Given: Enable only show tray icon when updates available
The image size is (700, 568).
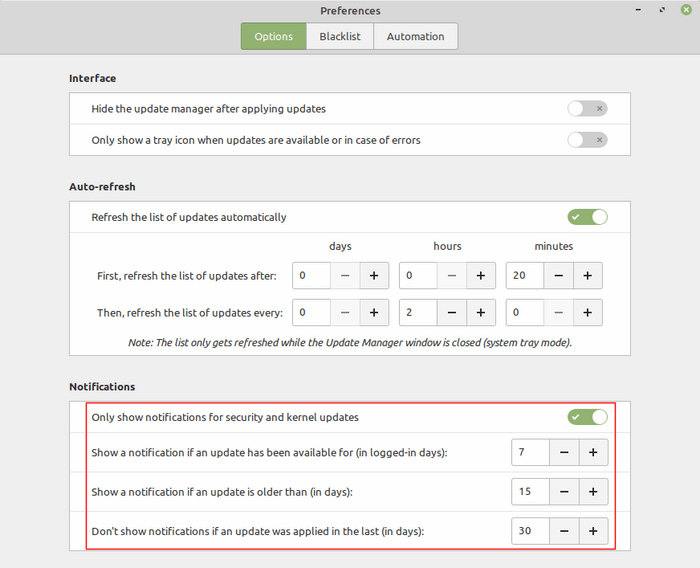Looking at the screenshot, I should (x=587, y=140).
